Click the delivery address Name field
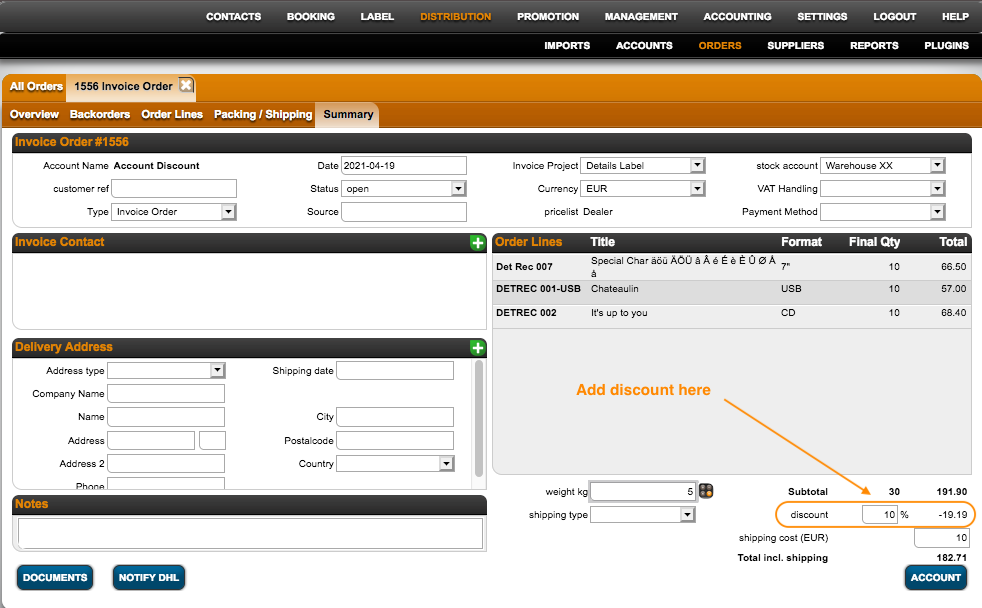This screenshot has width=982, height=608. point(166,416)
